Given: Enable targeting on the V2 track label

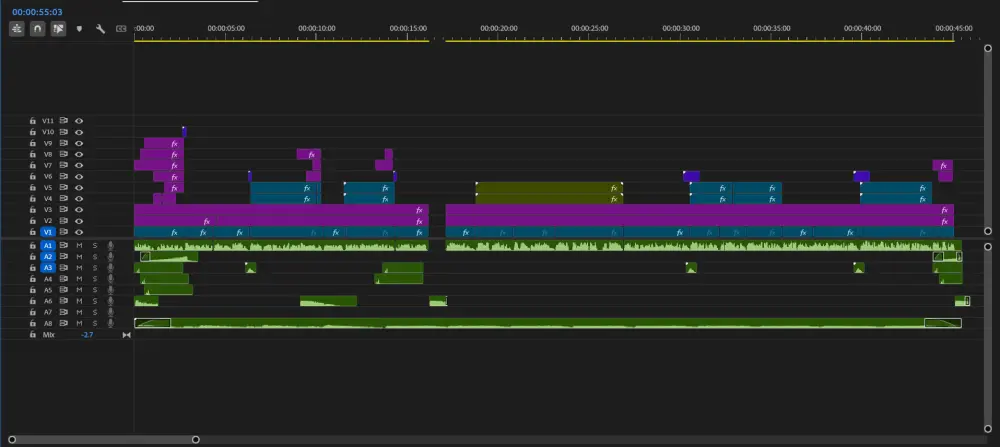Looking at the screenshot, I should pos(48,221).
